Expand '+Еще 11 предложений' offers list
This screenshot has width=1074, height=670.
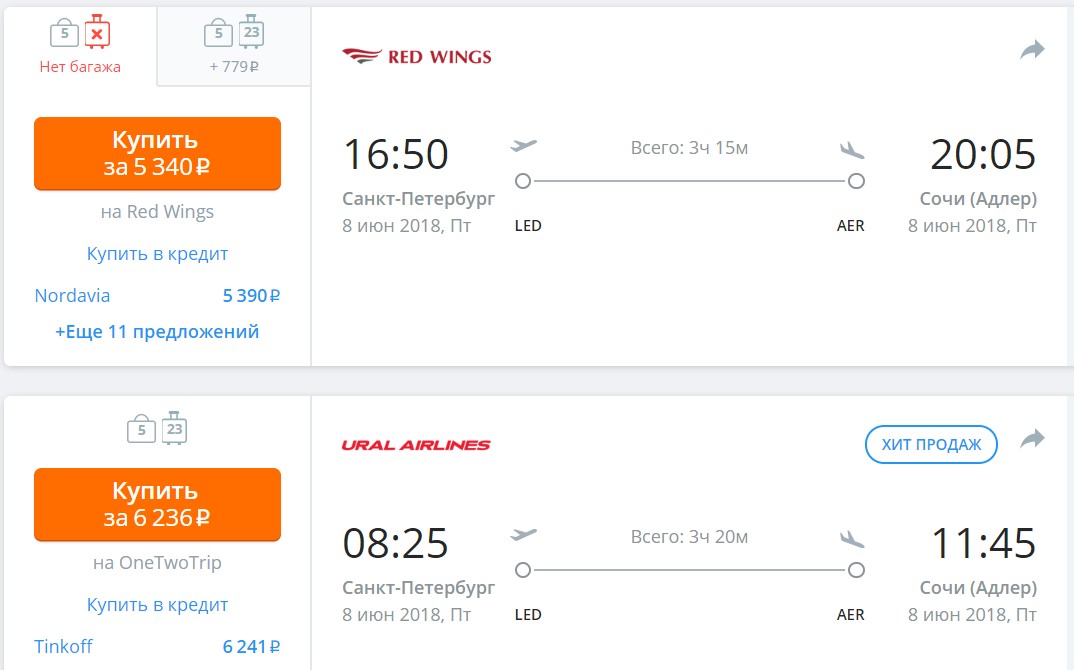(158, 332)
